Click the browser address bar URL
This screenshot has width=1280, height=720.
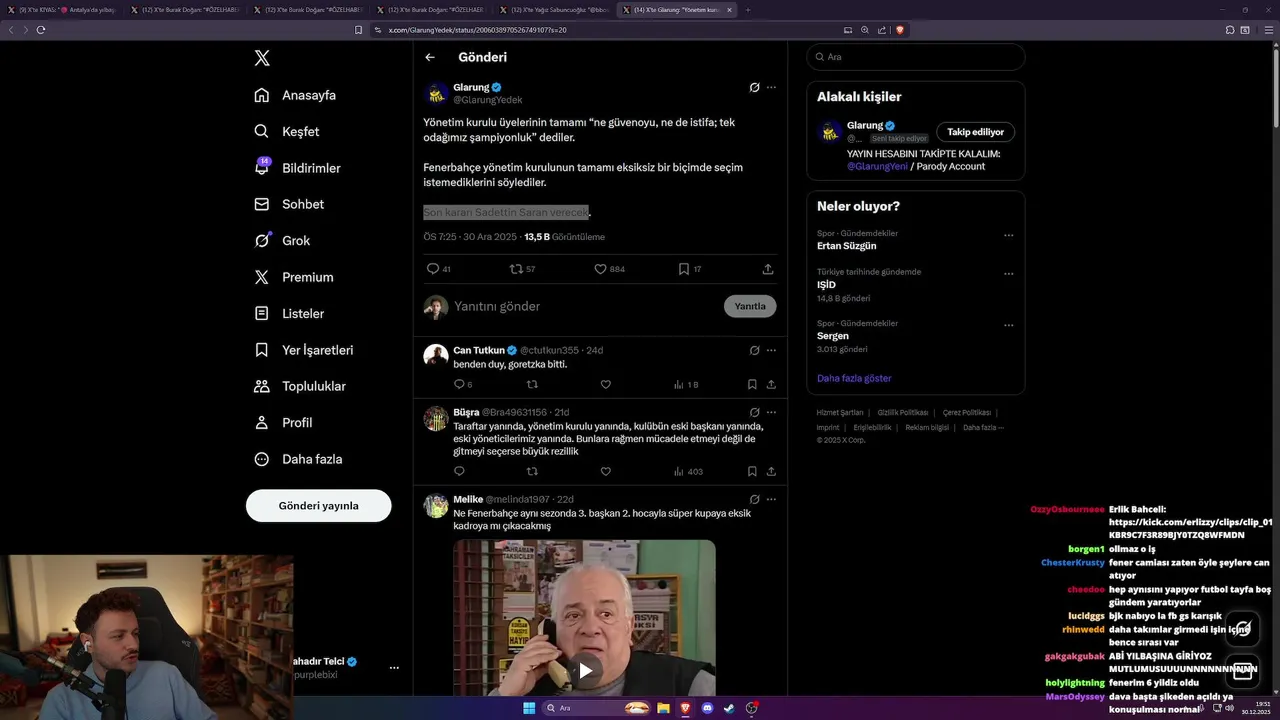pos(478,30)
